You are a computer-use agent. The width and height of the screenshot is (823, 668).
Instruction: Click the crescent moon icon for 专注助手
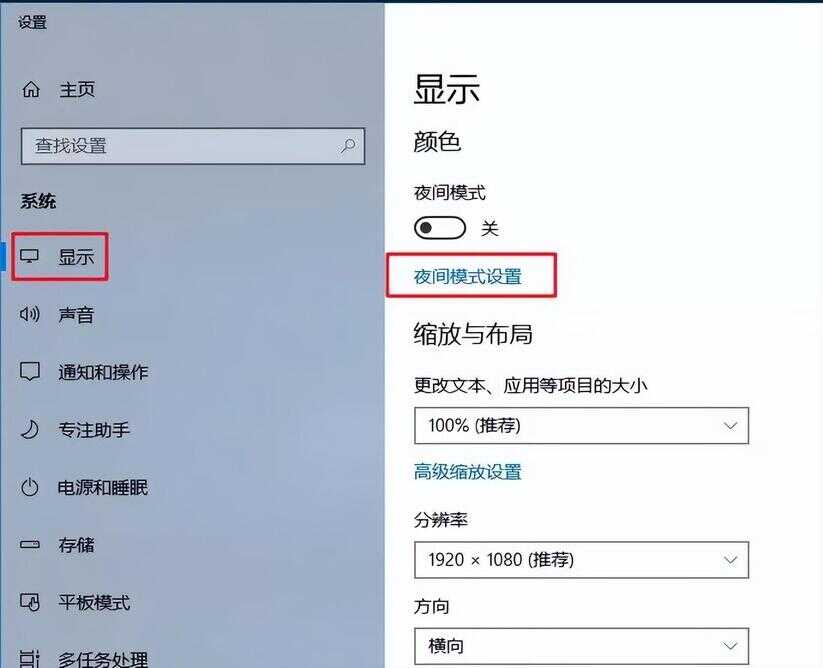pyautogui.click(x=30, y=429)
